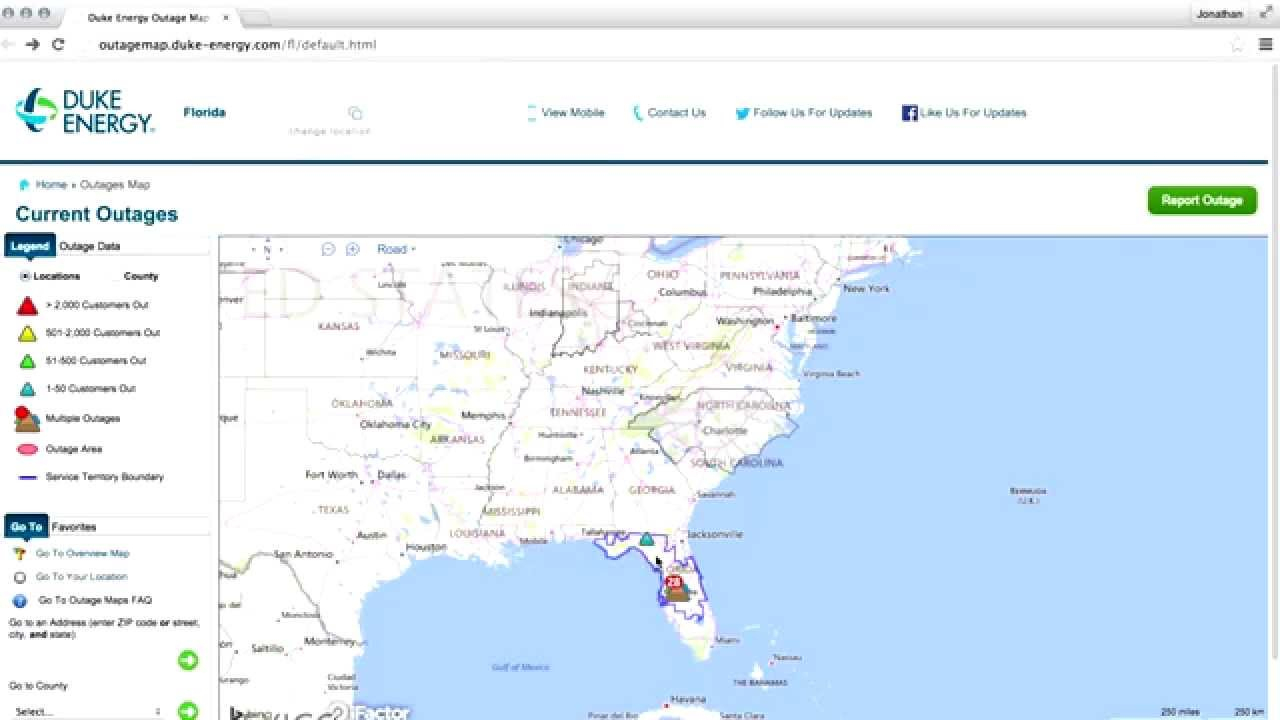Zoom in the outage map
Image resolution: width=1280 pixels, height=720 pixels.
[352, 249]
